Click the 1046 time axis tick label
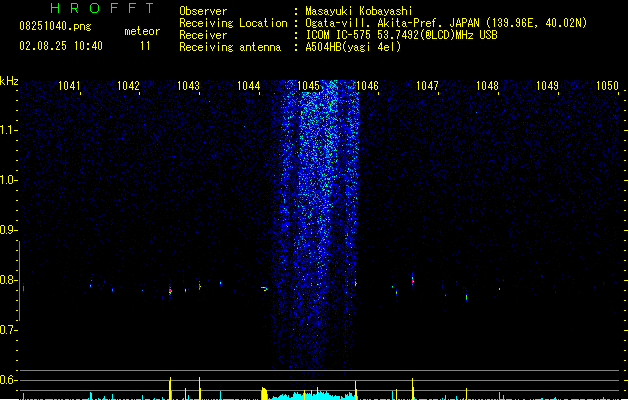629x400 pixels. pyautogui.click(x=367, y=86)
